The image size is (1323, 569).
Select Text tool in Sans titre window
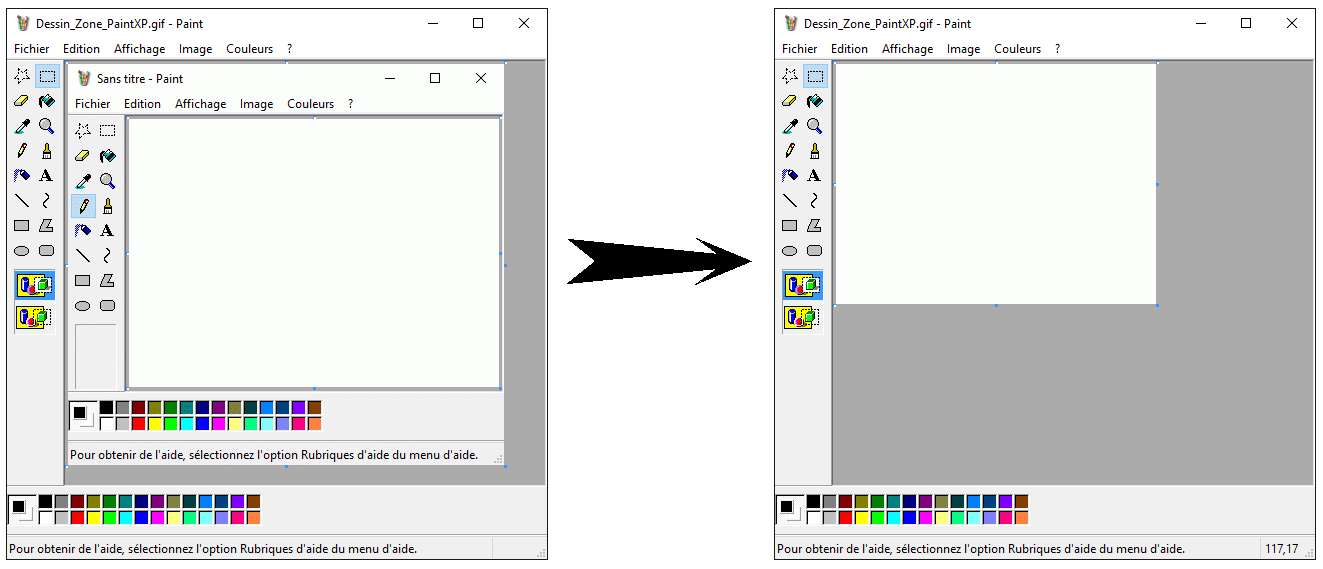coord(107,231)
